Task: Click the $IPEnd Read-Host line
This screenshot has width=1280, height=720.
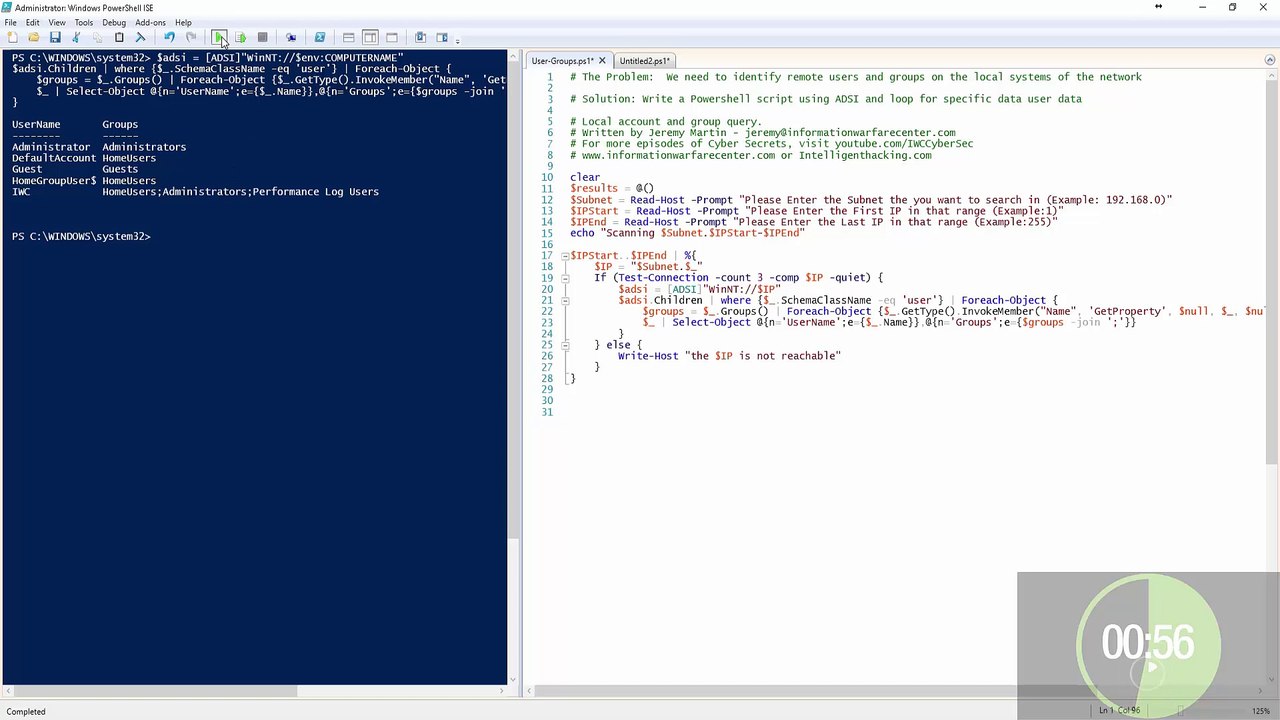Action: [813, 222]
